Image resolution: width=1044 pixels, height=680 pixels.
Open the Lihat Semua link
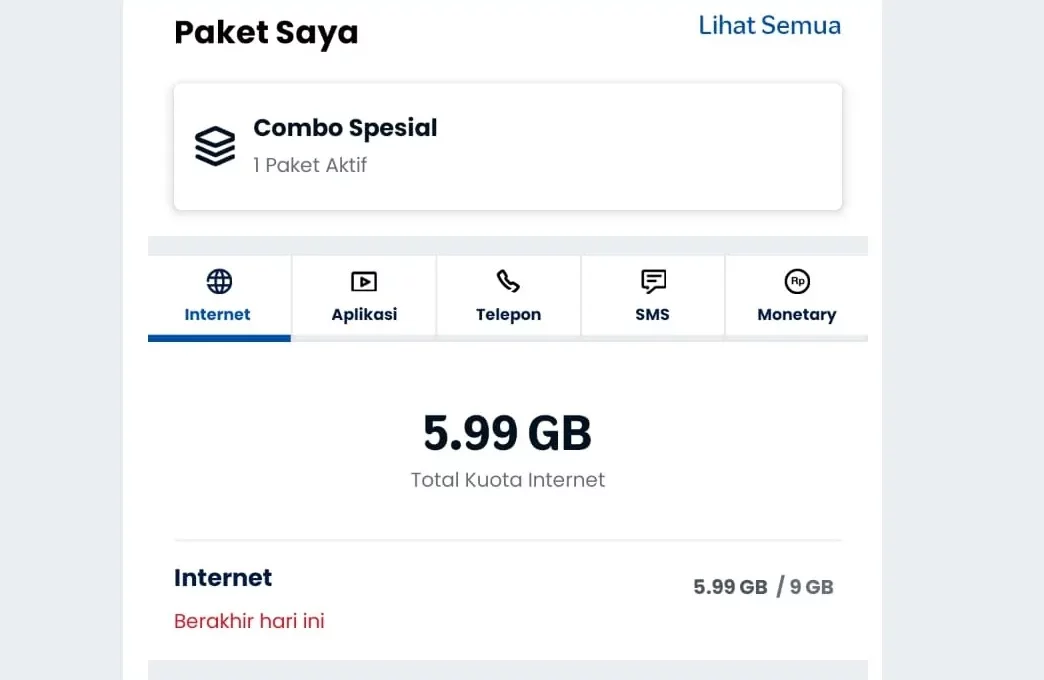pos(770,25)
